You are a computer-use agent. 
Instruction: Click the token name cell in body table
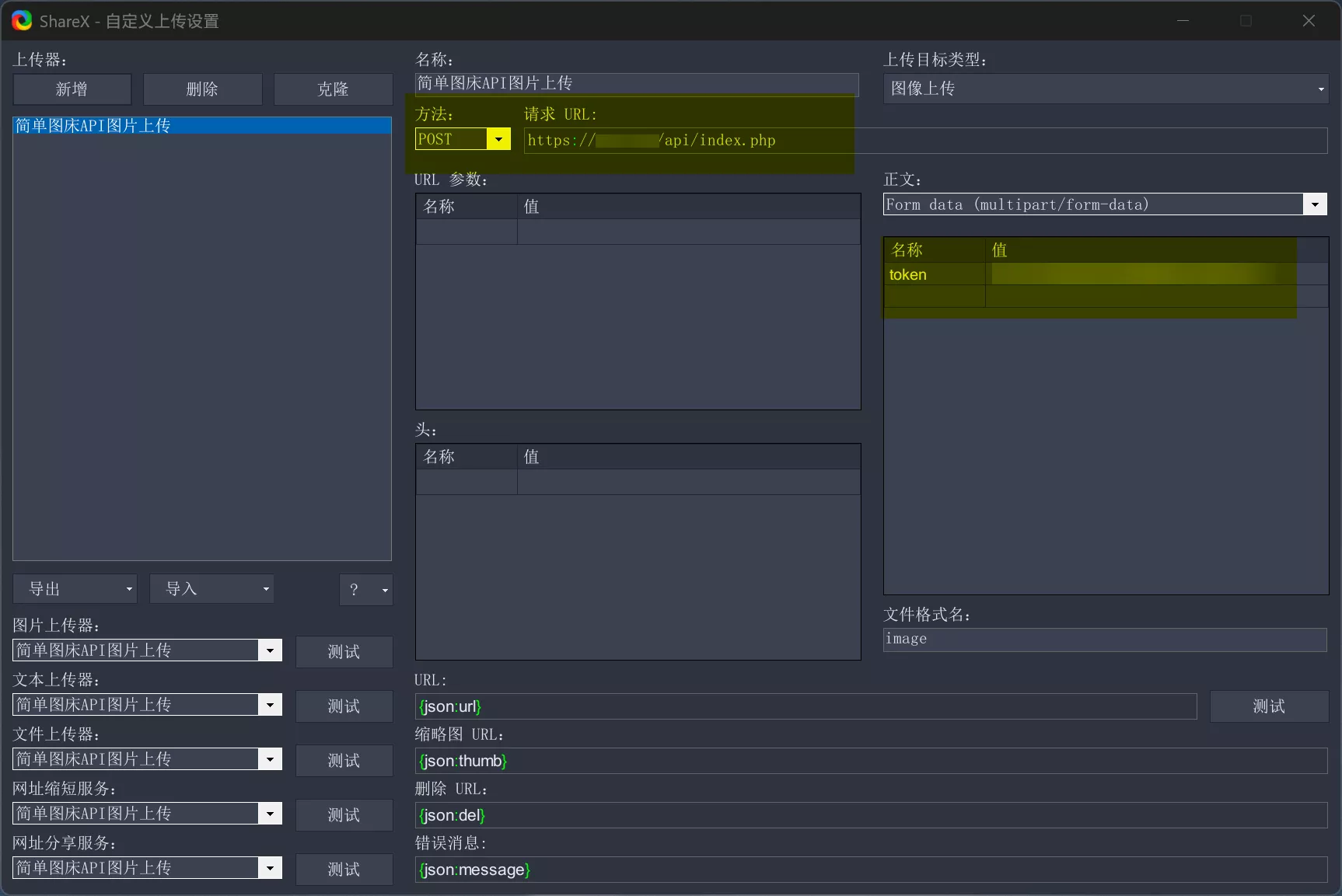pos(935,274)
